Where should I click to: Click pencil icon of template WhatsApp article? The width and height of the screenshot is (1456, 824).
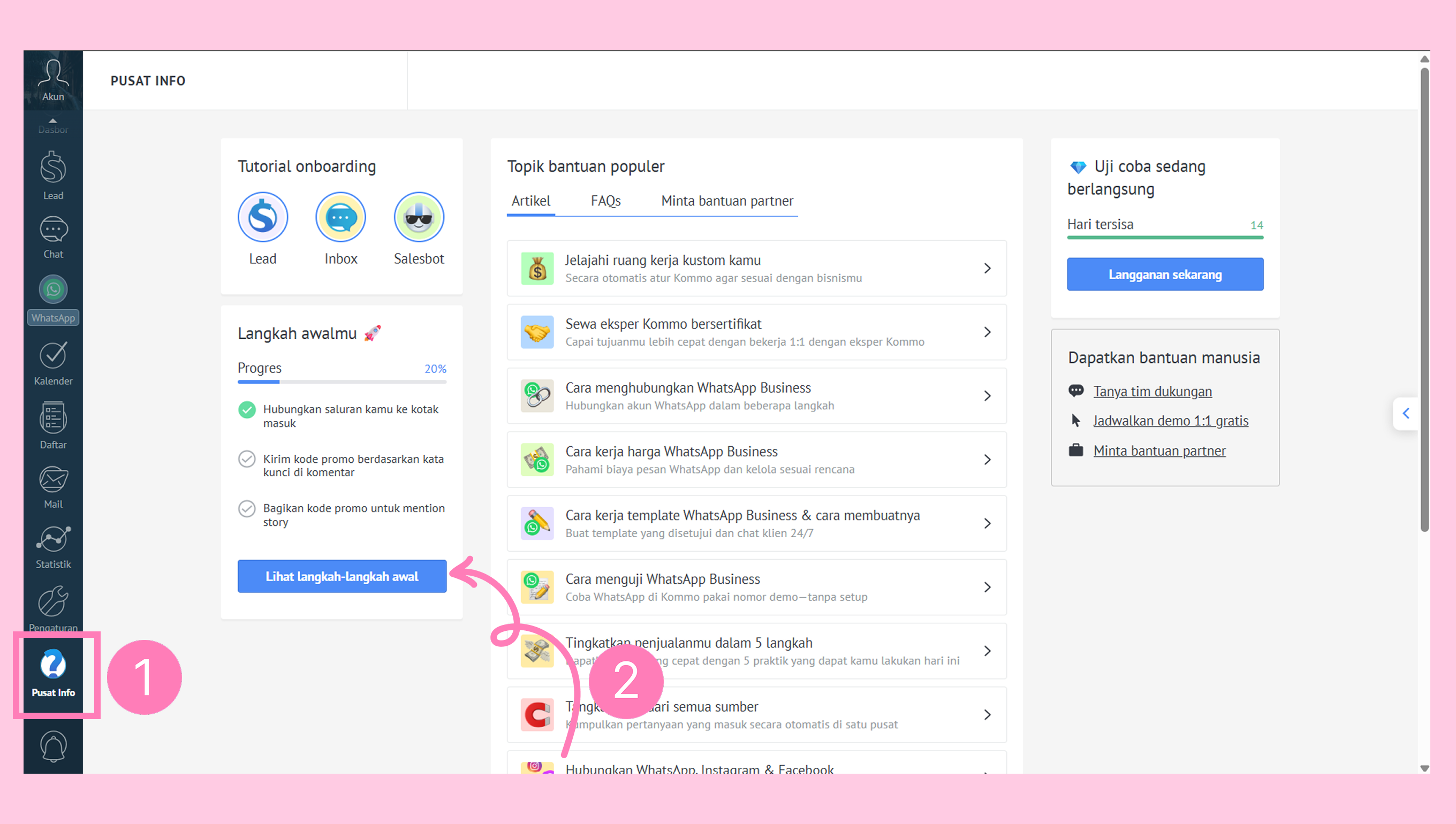point(537,523)
